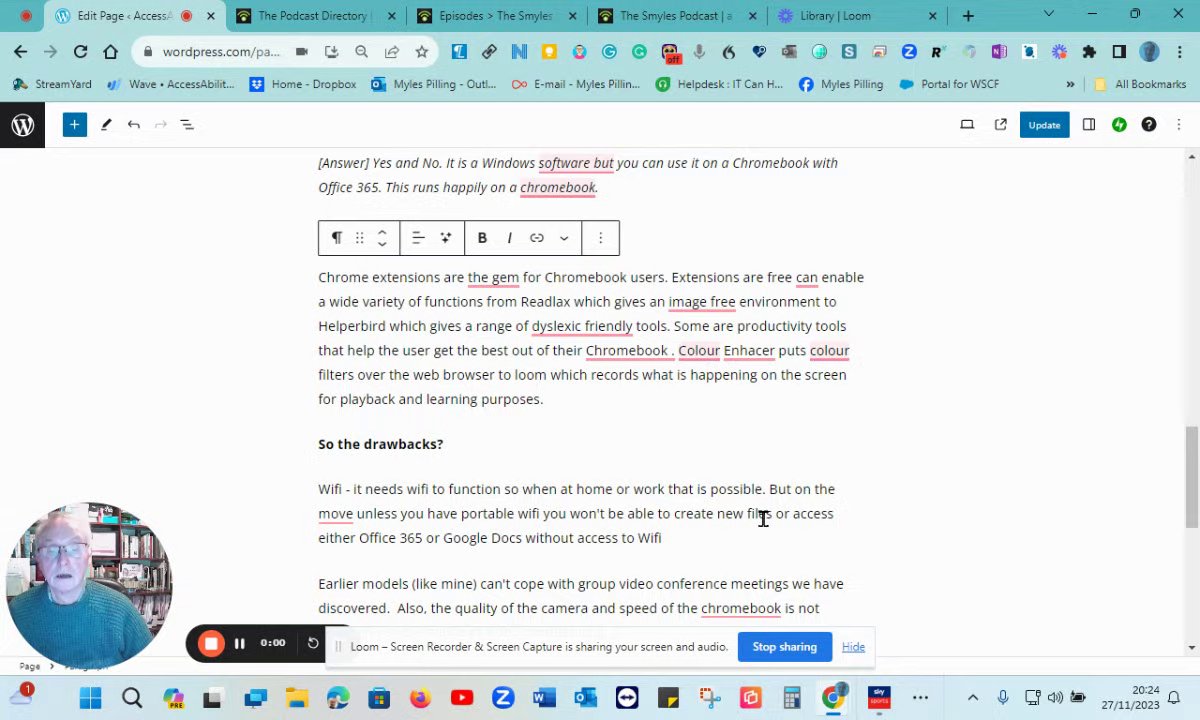Click the address bar URL field
The height and width of the screenshot is (720, 1200).
pyautogui.click(x=220, y=52)
